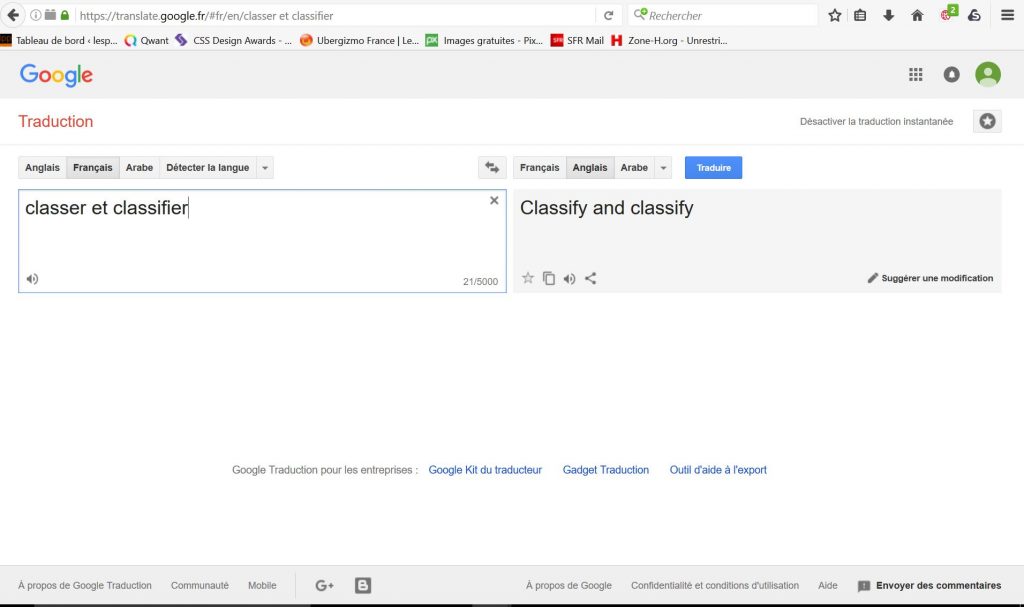Image resolution: width=1024 pixels, height=607 pixels.
Task: Click Désactiver la traduction instantanée
Action: [876, 122]
